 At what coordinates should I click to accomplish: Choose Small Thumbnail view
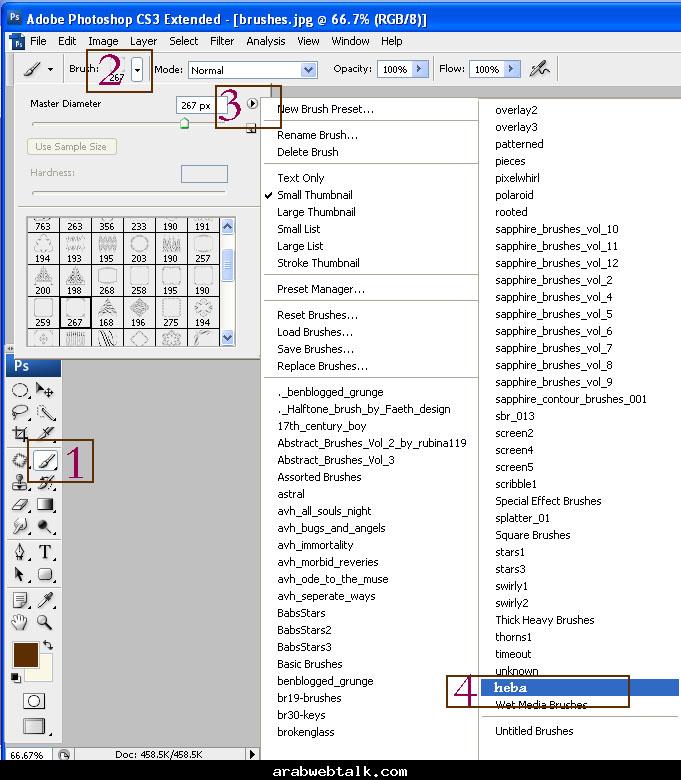coord(314,195)
